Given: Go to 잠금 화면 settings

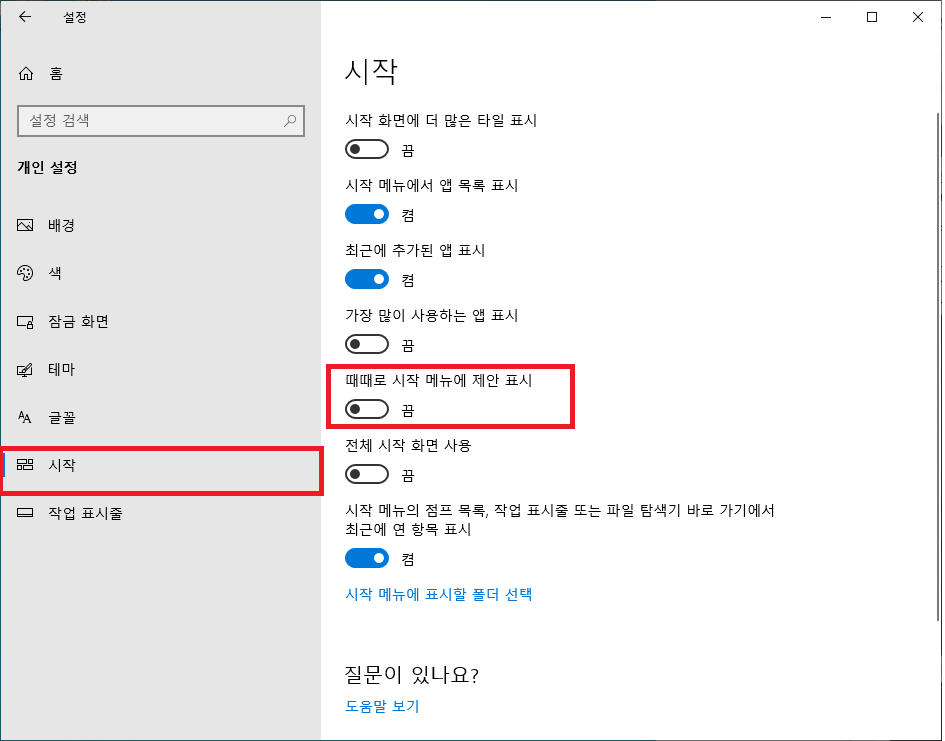Looking at the screenshot, I should coord(160,322).
